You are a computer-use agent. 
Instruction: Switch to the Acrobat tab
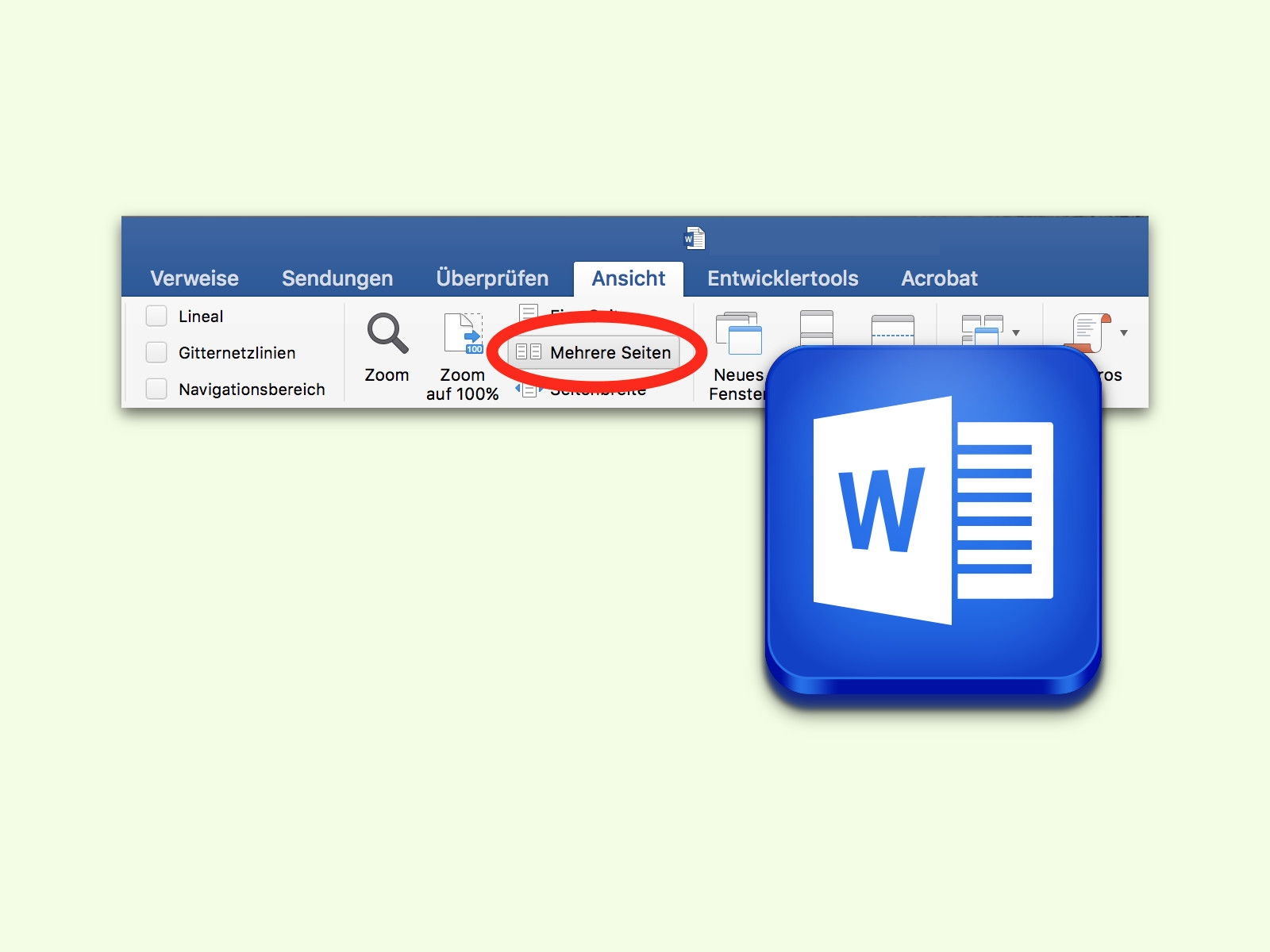(939, 278)
